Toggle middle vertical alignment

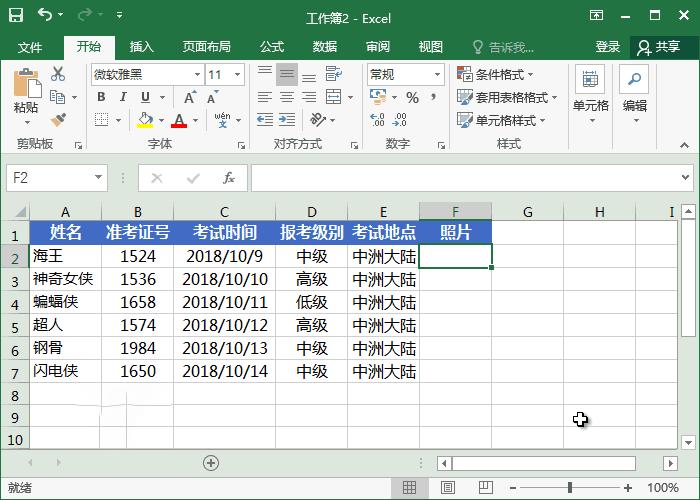(x=287, y=74)
